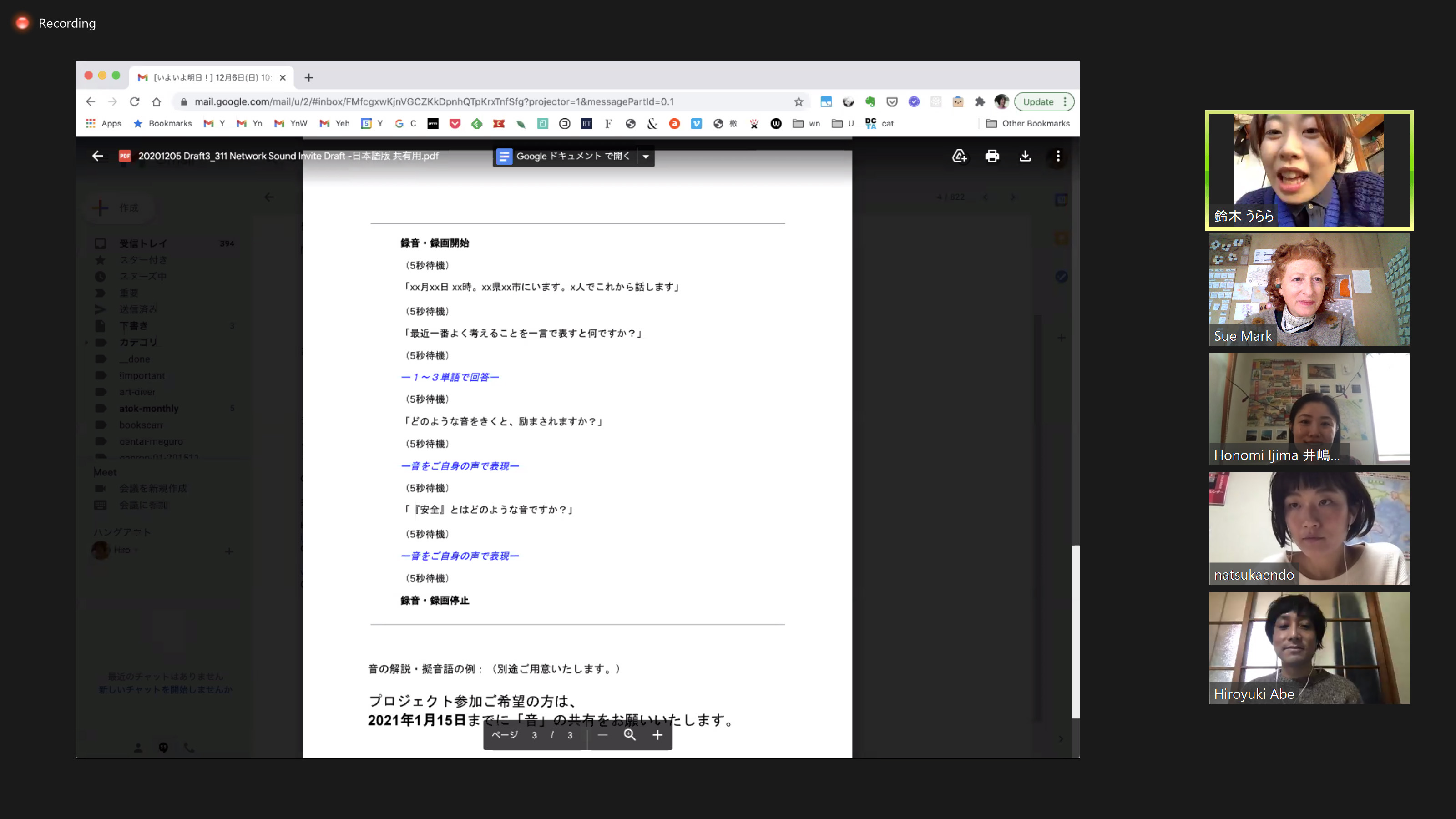Viewport: 1456px width, 819px height.
Task: Click the PDF viewer print icon
Action: 992,156
